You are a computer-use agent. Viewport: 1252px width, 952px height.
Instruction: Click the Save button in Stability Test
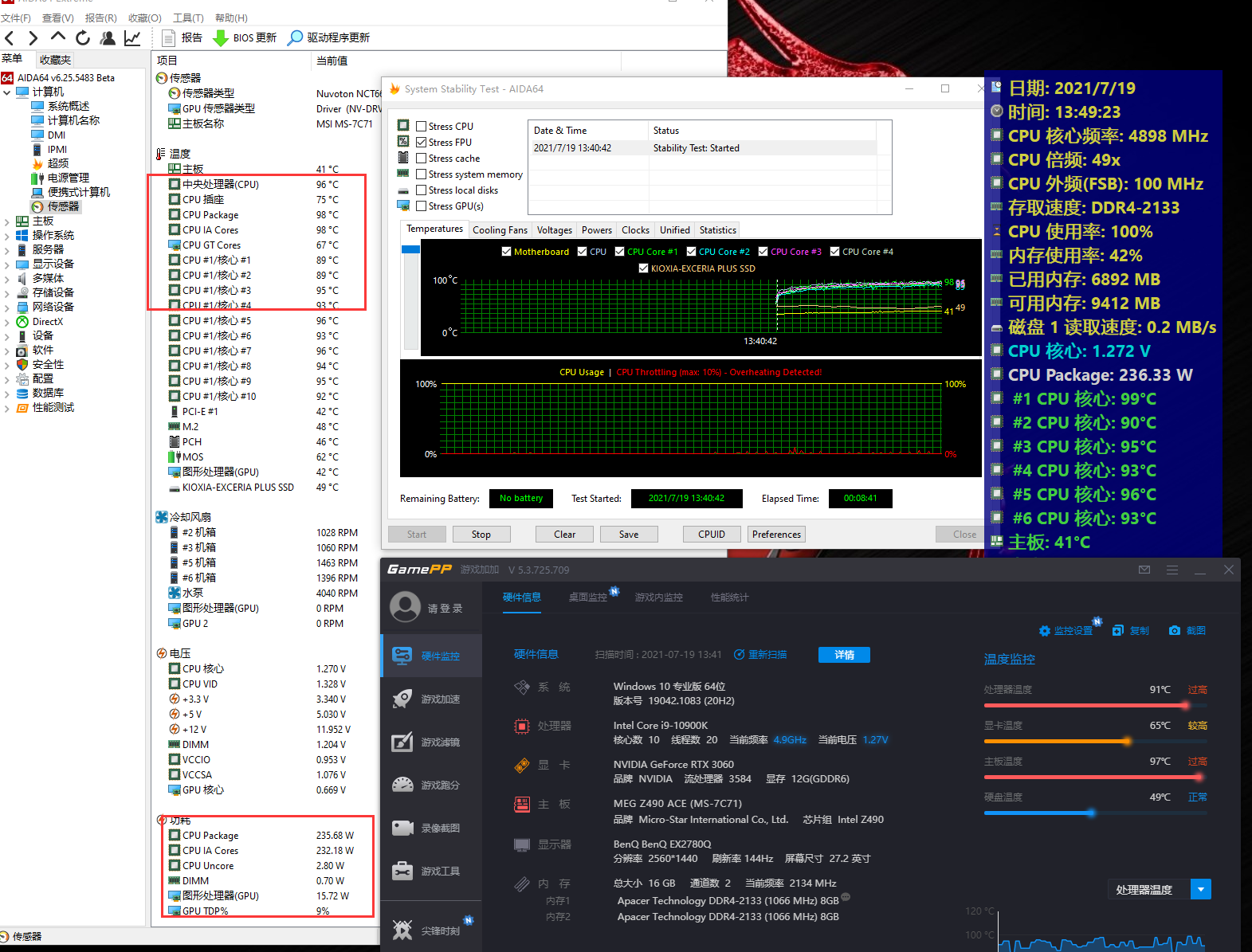click(x=629, y=535)
